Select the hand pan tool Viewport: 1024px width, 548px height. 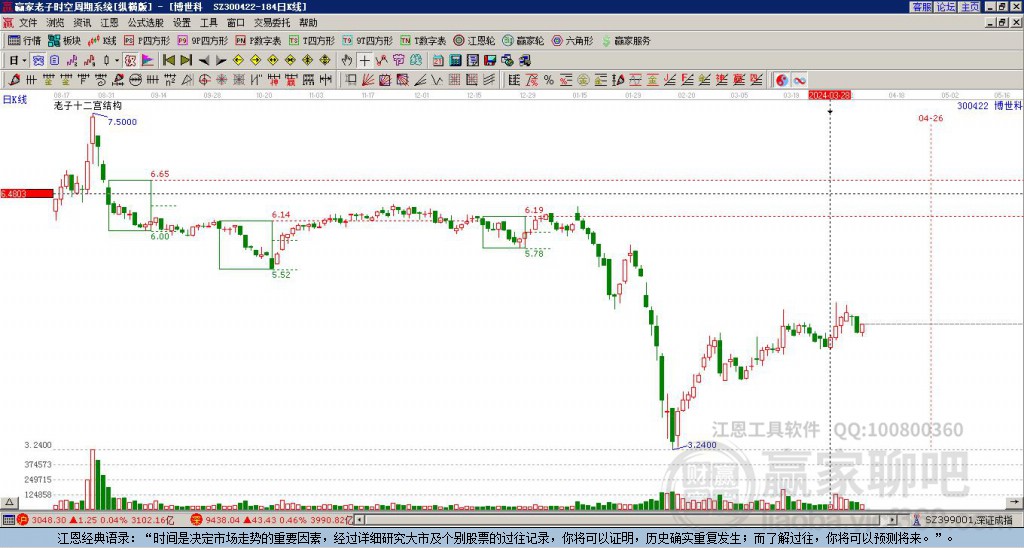(347, 61)
